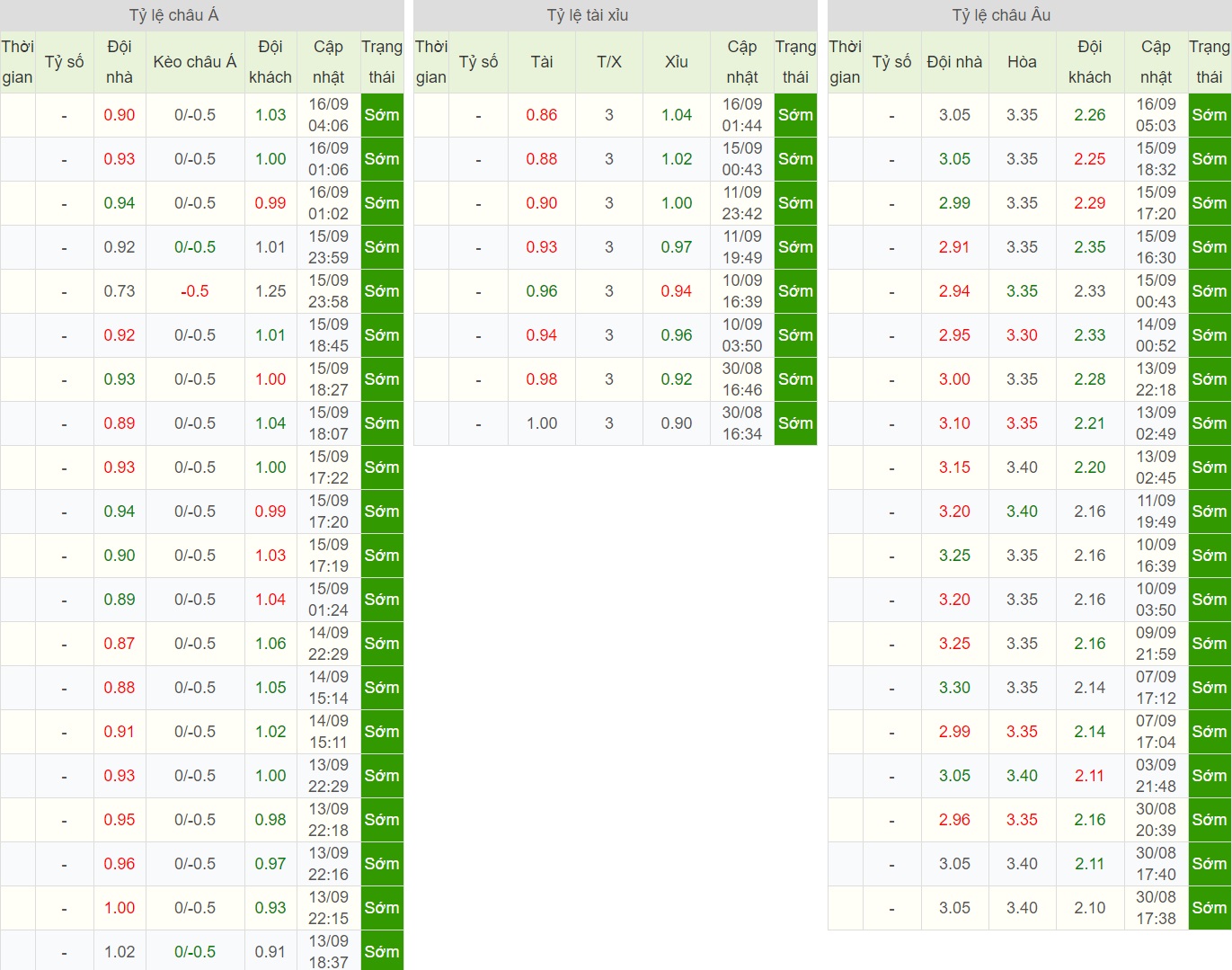Select the 'Kèo châu Á' column header
The width and height of the screenshot is (1232, 970).
click(195, 62)
